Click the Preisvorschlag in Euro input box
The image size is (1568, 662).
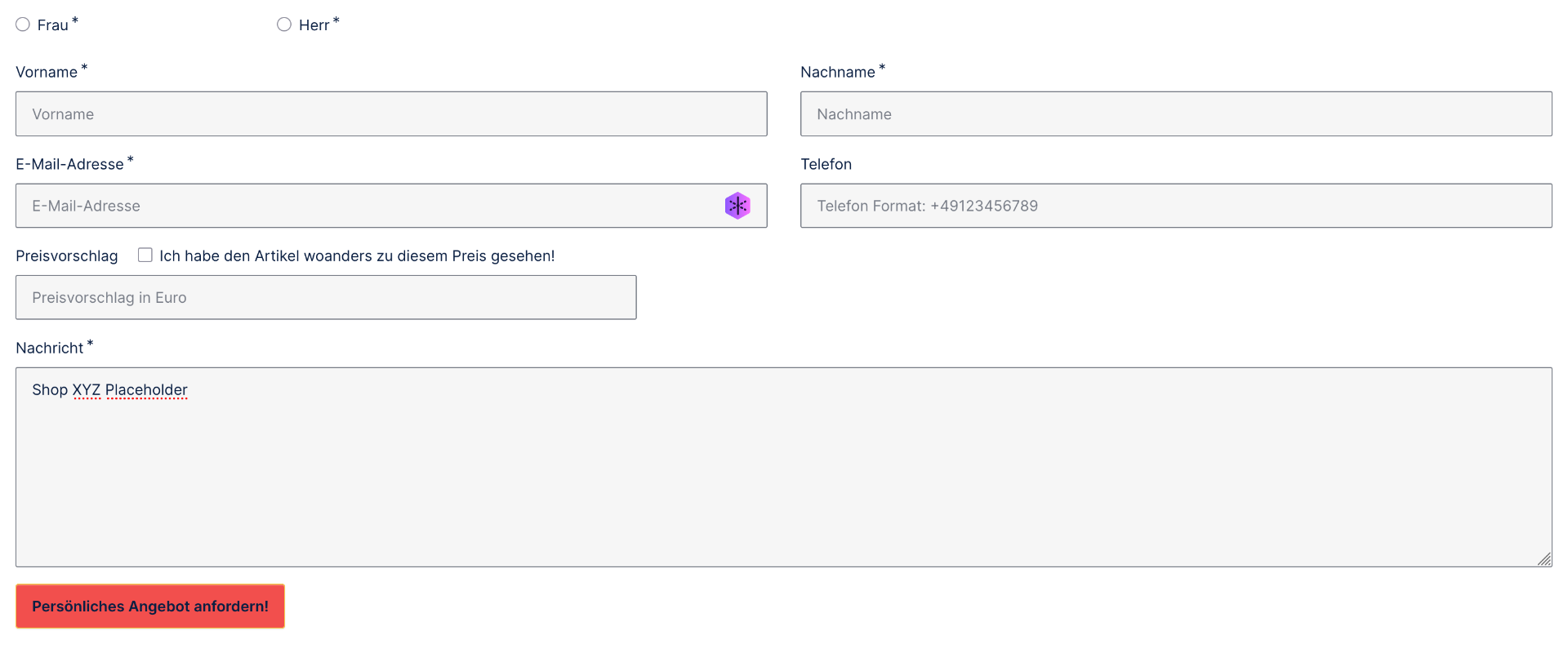click(x=325, y=298)
